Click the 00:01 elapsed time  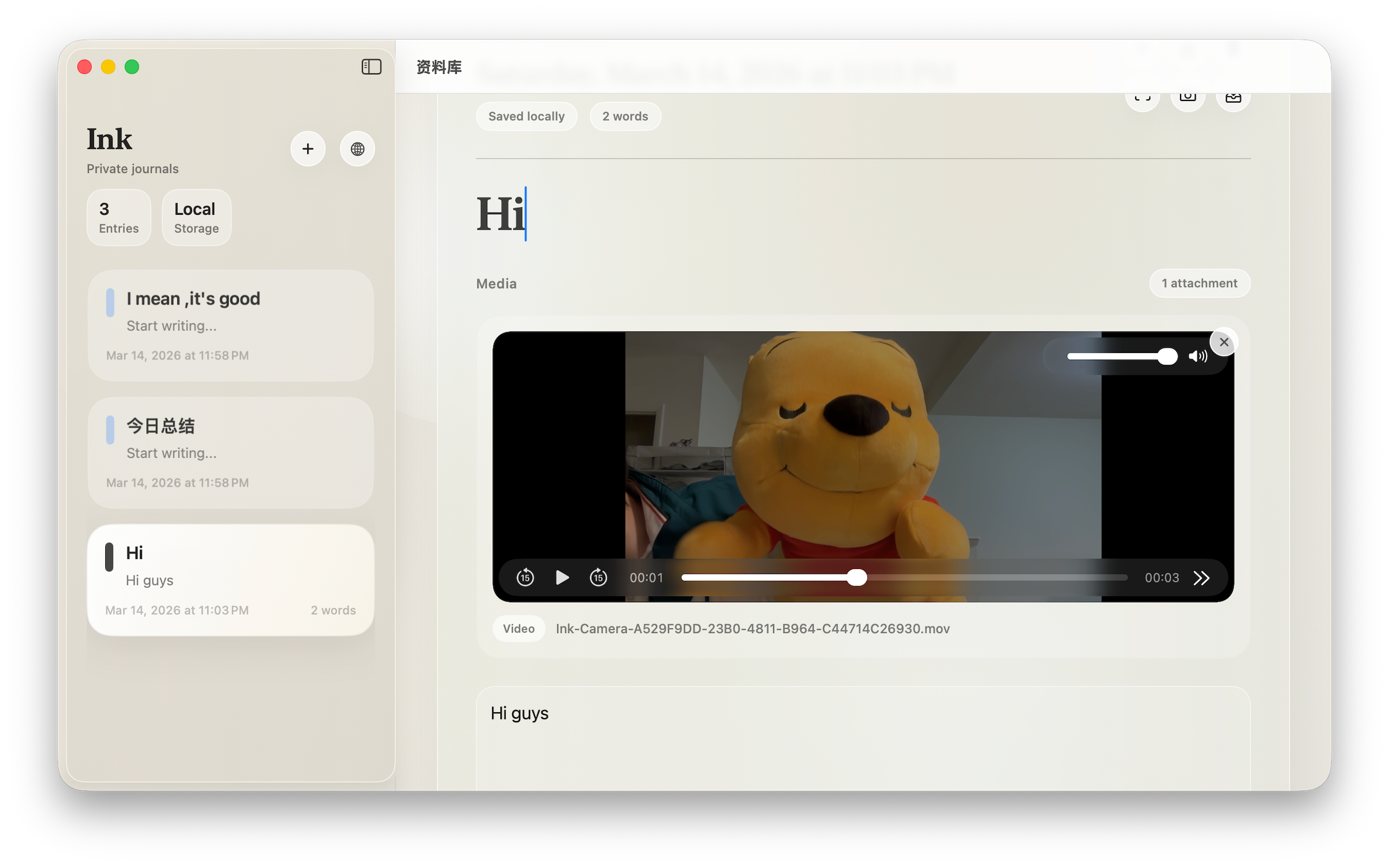[646, 578]
